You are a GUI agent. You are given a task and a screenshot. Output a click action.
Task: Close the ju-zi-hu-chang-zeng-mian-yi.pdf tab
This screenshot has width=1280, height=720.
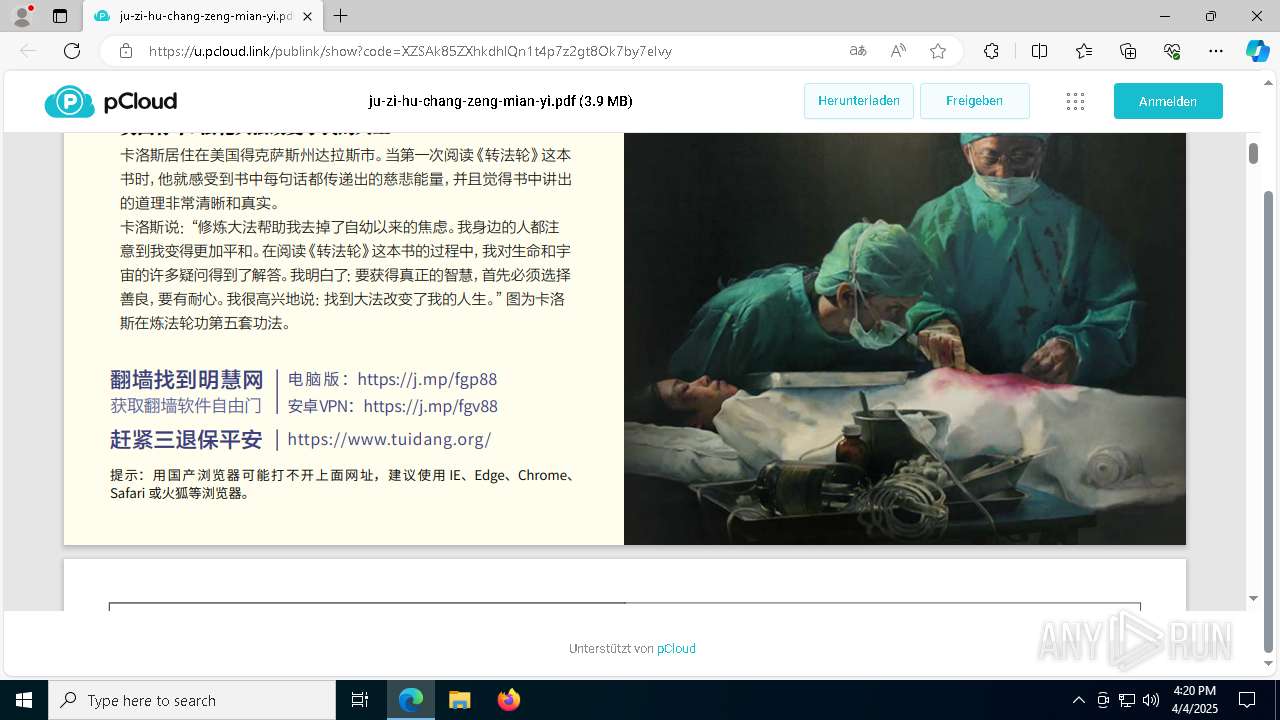pos(308,16)
